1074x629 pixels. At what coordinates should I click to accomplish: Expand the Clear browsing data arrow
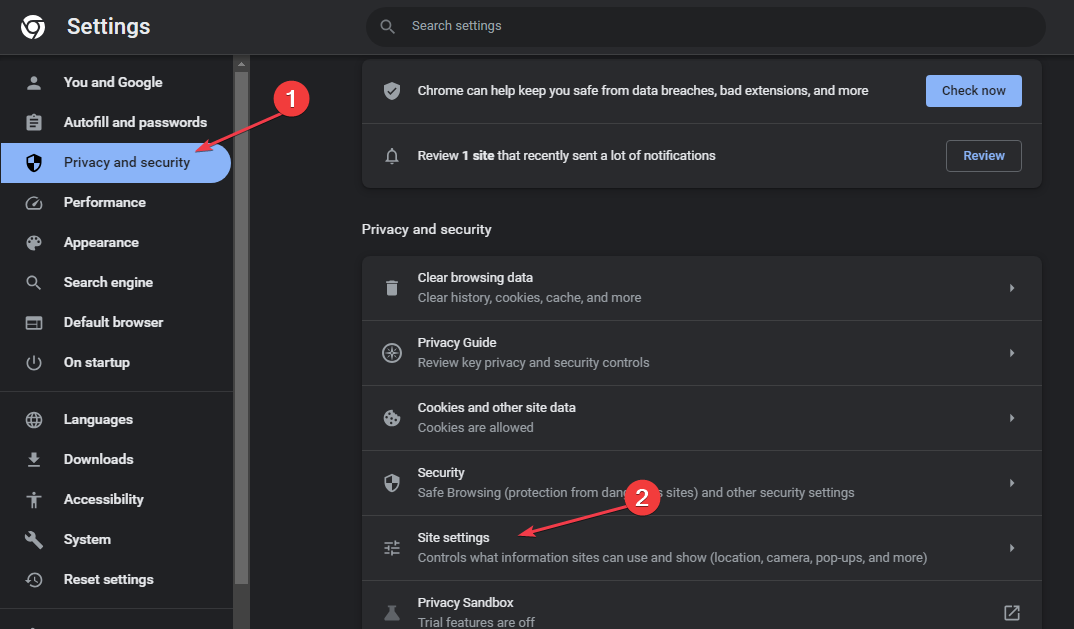pos(1012,288)
